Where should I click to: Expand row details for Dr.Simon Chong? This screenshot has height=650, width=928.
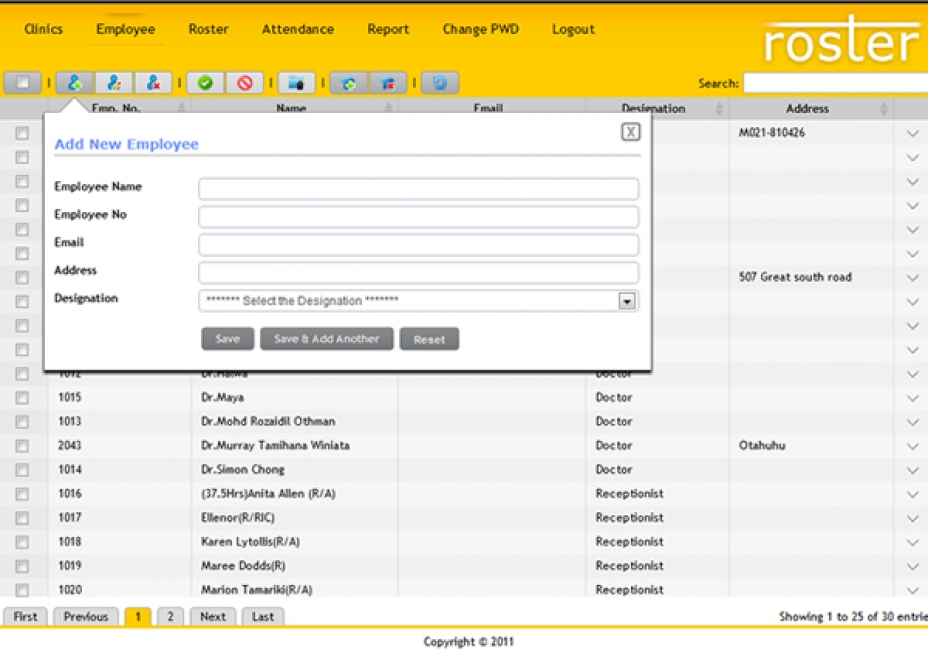913,471
